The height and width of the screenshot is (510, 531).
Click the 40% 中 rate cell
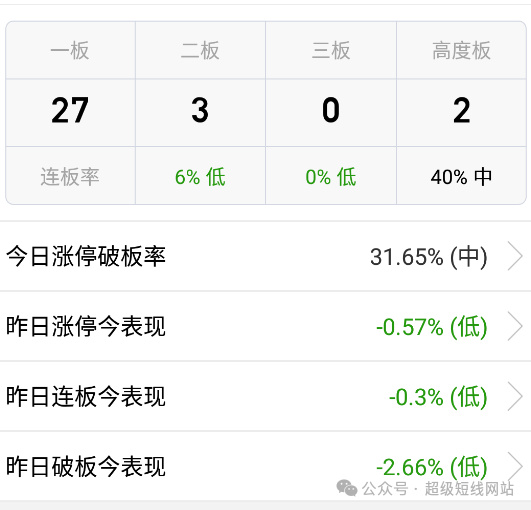click(x=461, y=177)
